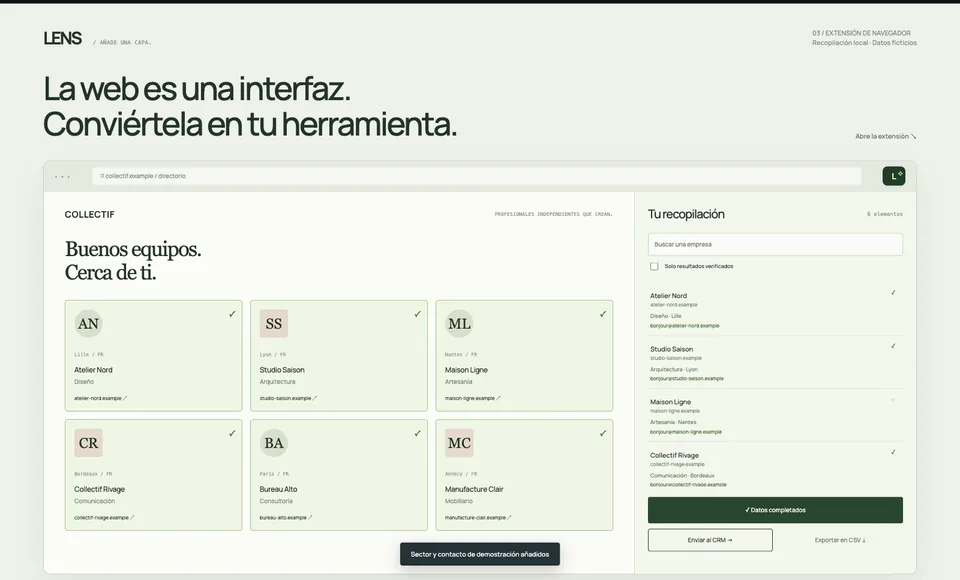Image resolution: width=960 pixels, height=580 pixels.
Task: Click the toast 'Sector y contacto de demostración añadidos'
Action: [480, 554]
